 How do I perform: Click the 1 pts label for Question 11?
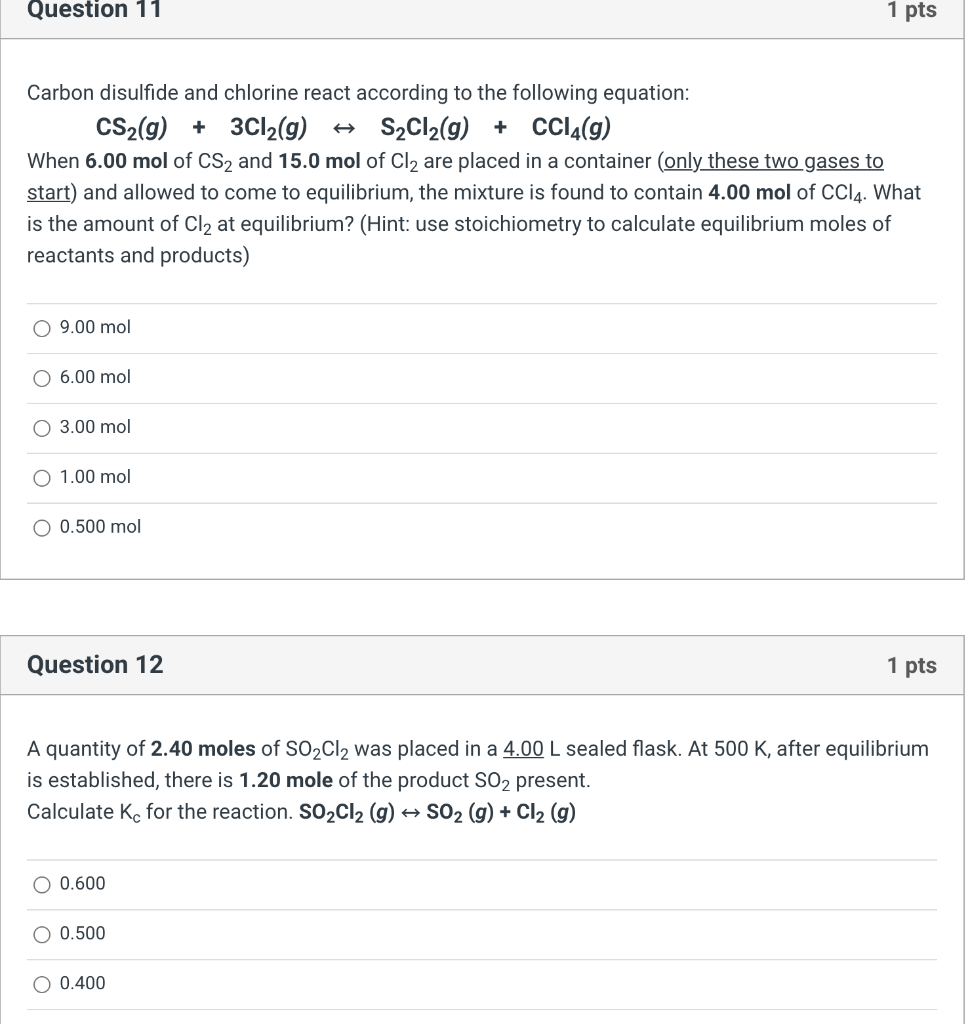(911, 12)
